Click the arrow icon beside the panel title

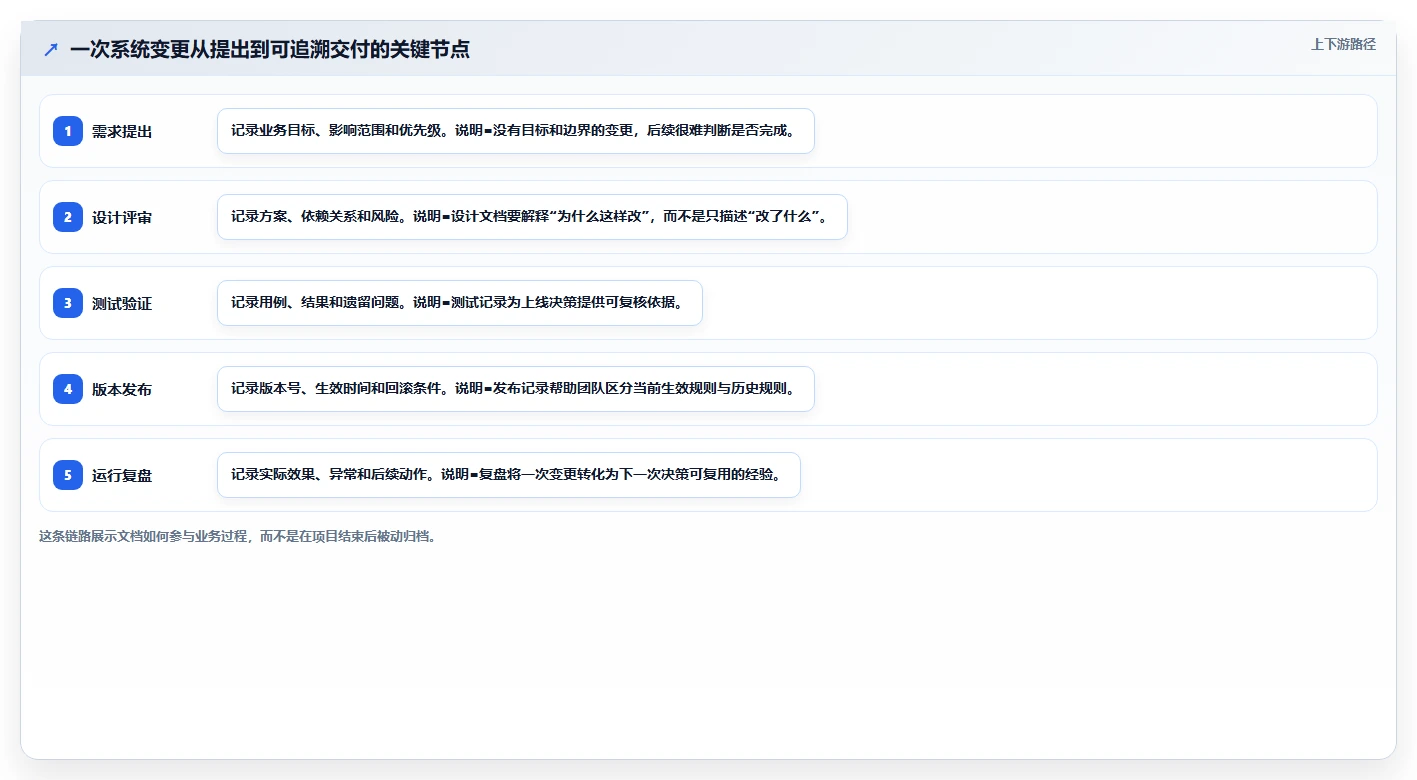[51, 49]
